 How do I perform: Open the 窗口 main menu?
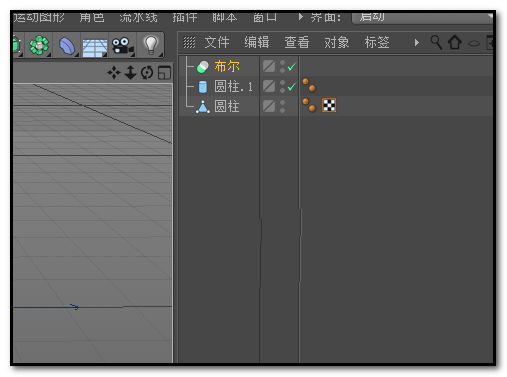(x=265, y=17)
